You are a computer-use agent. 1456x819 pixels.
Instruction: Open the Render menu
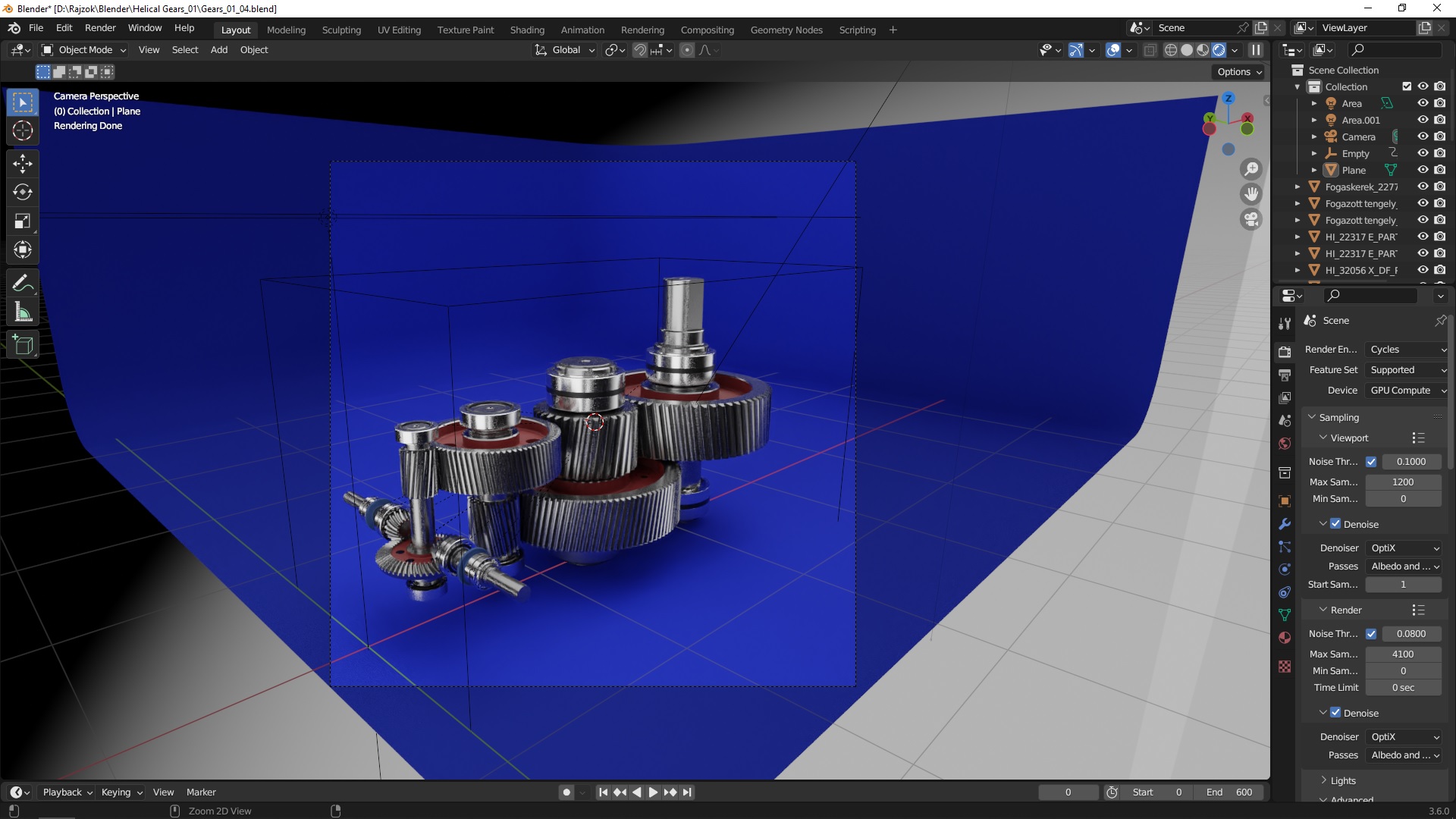[100, 28]
